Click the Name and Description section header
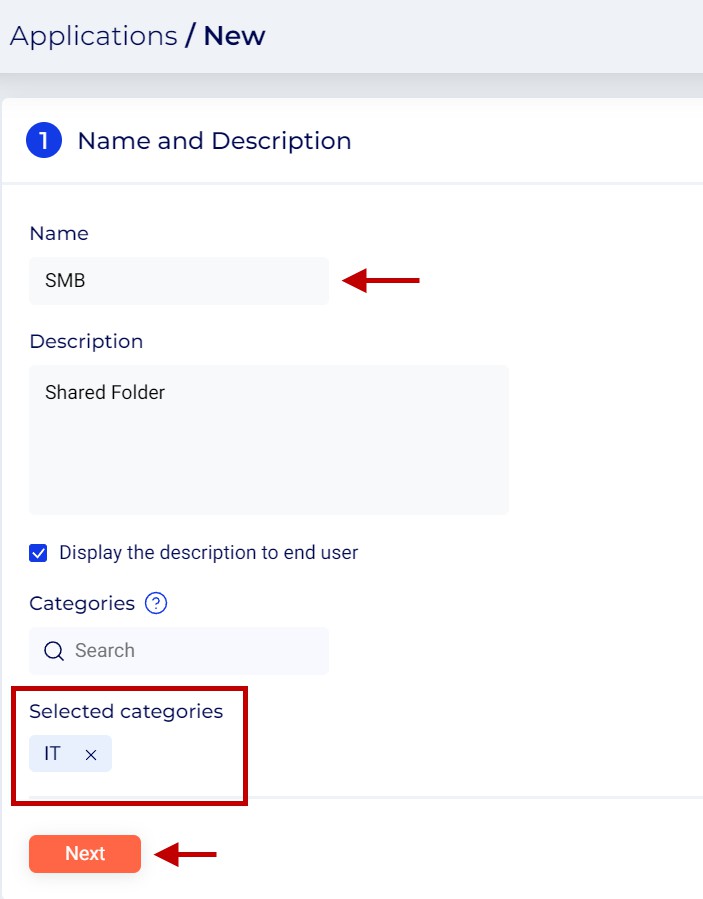This screenshot has height=899, width=703. [x=214, y=141]
